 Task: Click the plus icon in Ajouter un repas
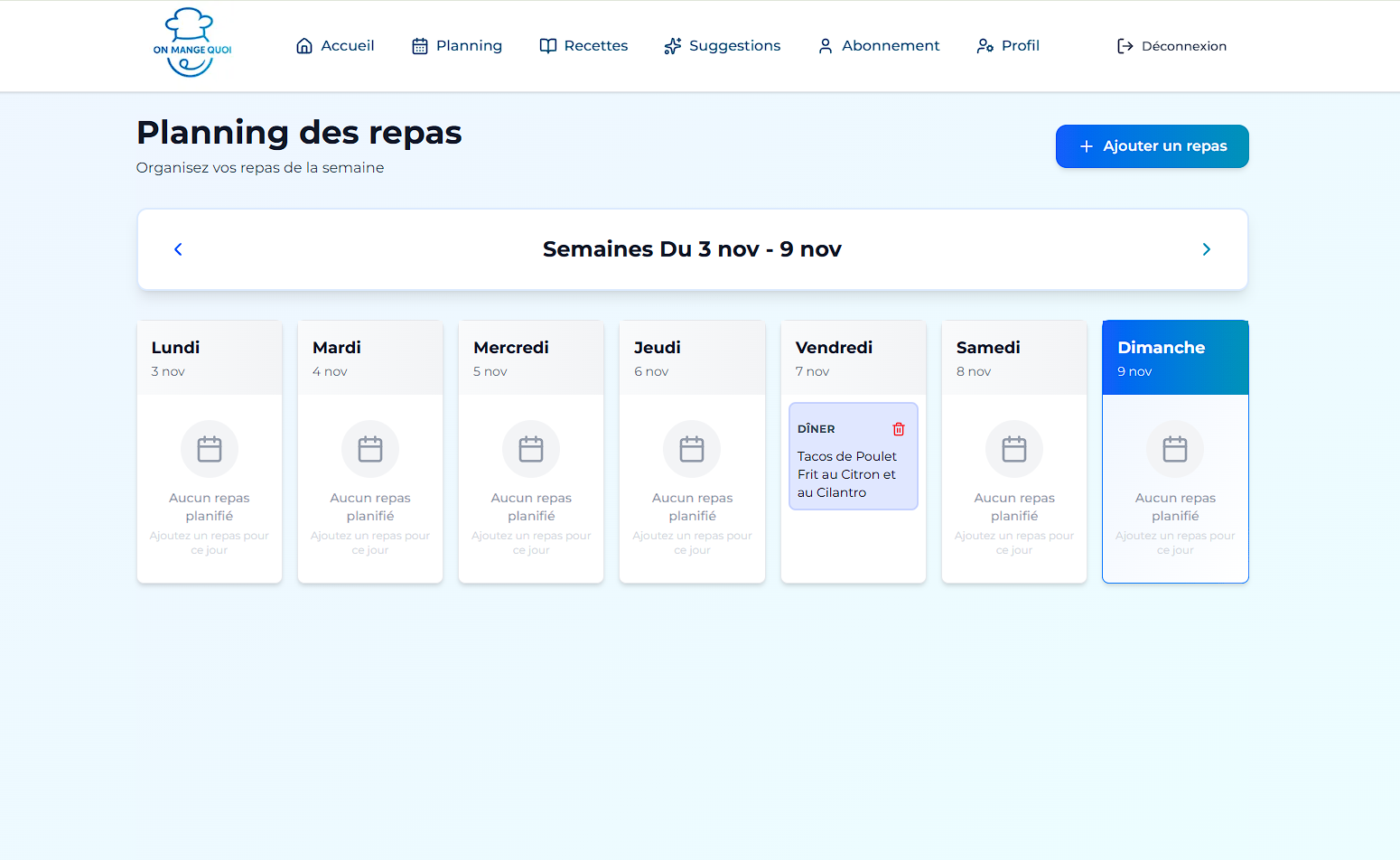(x=1087, y=146)
